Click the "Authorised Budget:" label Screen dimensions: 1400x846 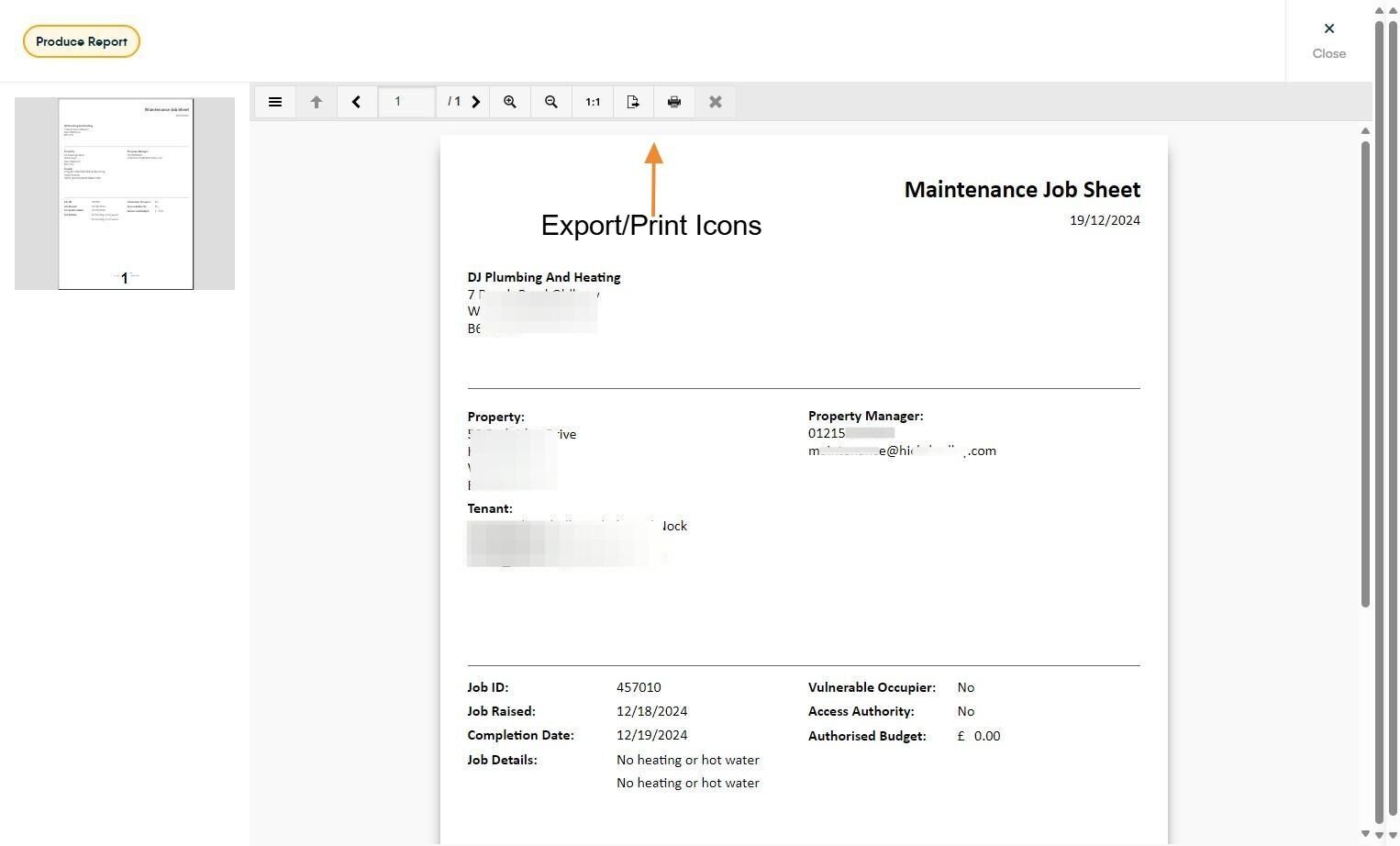(867, 736)
